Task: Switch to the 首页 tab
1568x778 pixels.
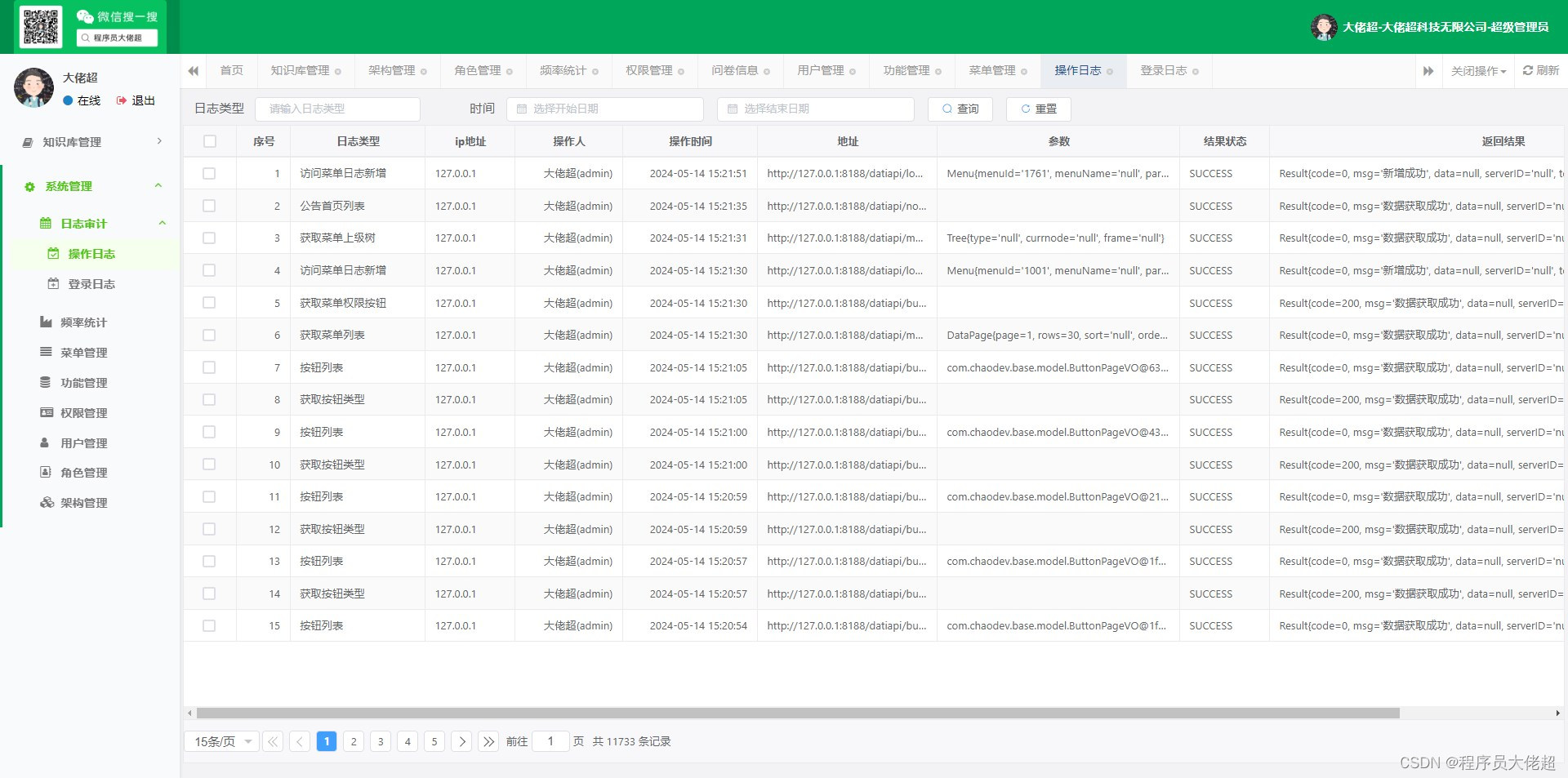Action: [231, 71]
